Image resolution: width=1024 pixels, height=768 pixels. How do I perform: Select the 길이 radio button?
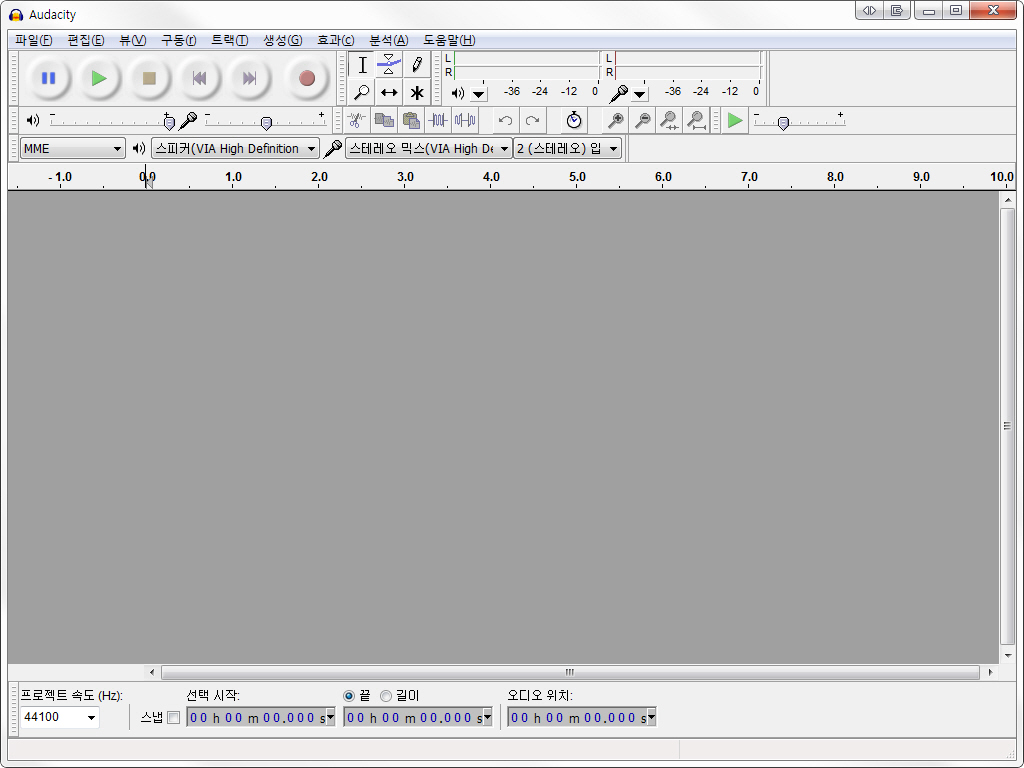tap(386, 696)
